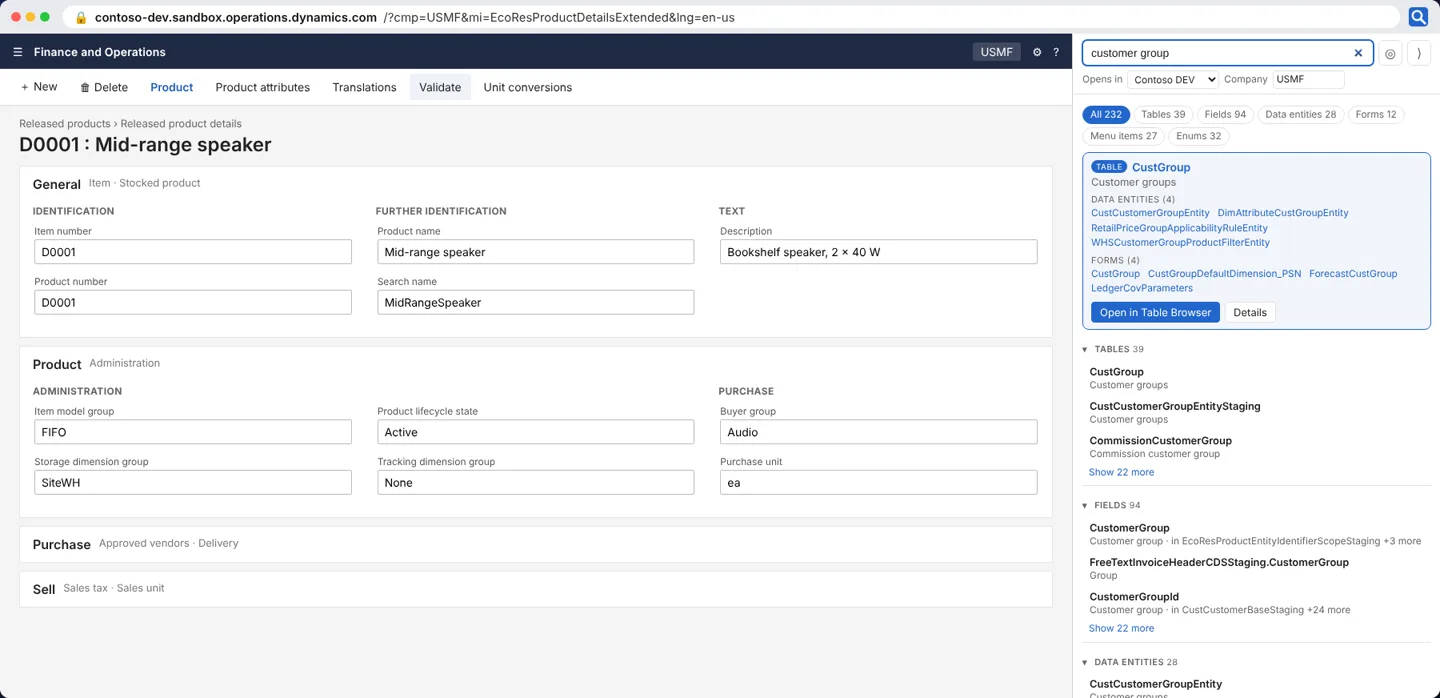Screen dimensions: 1440x698
Task: Collapse the side panel with the bracket button
Action: [x=1419, y=54]
